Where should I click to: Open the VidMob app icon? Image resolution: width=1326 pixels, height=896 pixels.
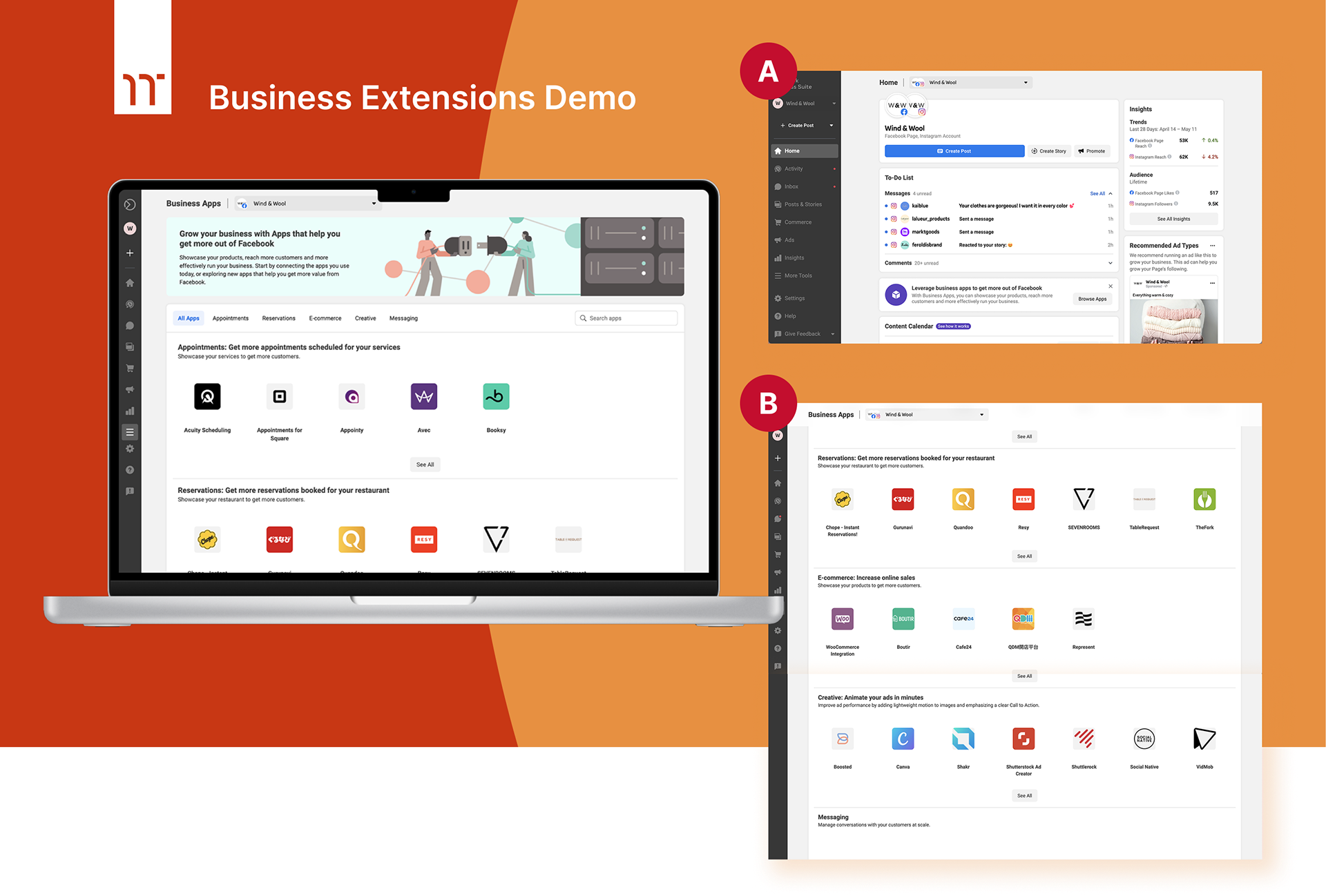1204,739
